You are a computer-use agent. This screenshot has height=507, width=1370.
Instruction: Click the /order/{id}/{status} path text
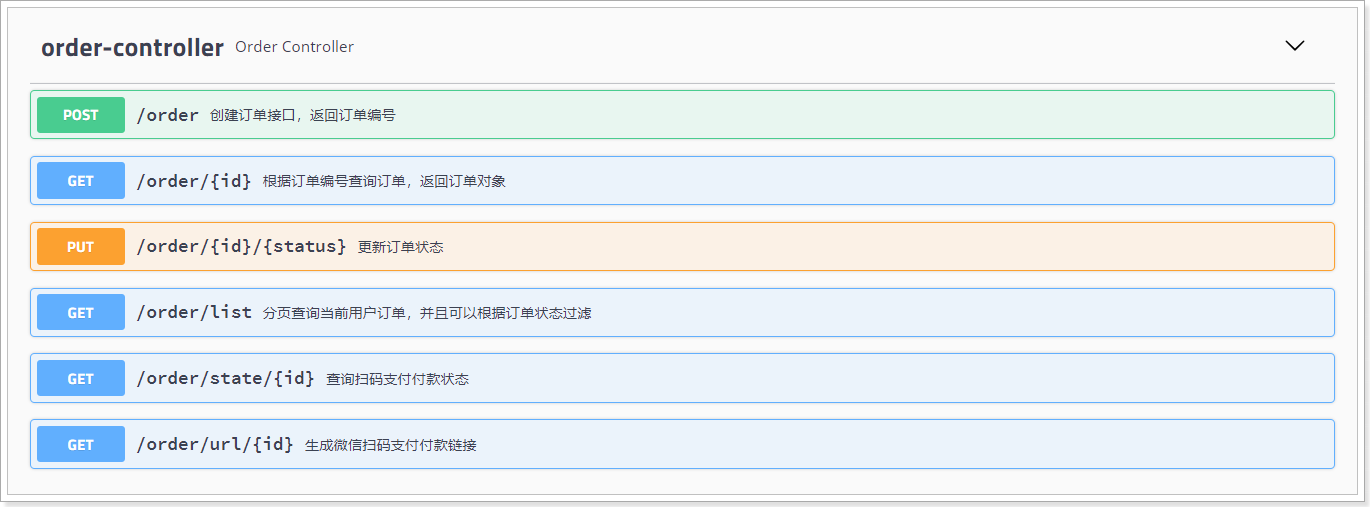[x=241, y=247]
